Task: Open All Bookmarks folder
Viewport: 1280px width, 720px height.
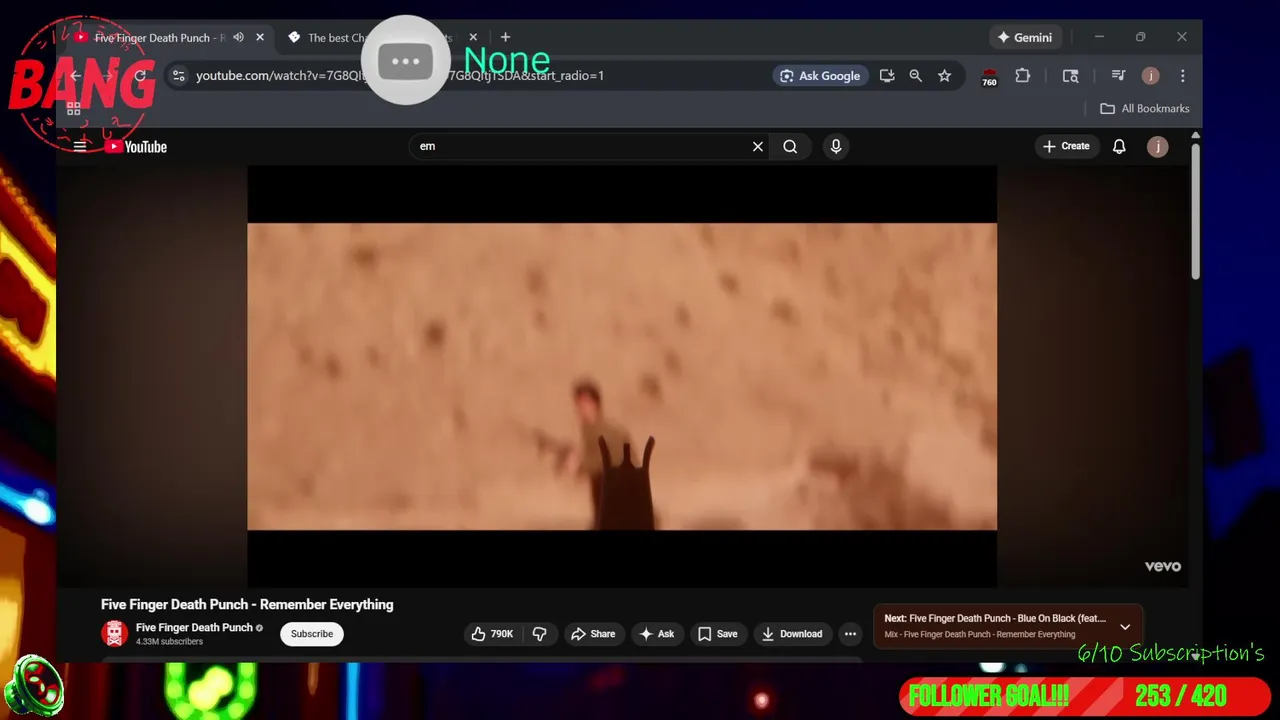Action: click(1145, 109)
